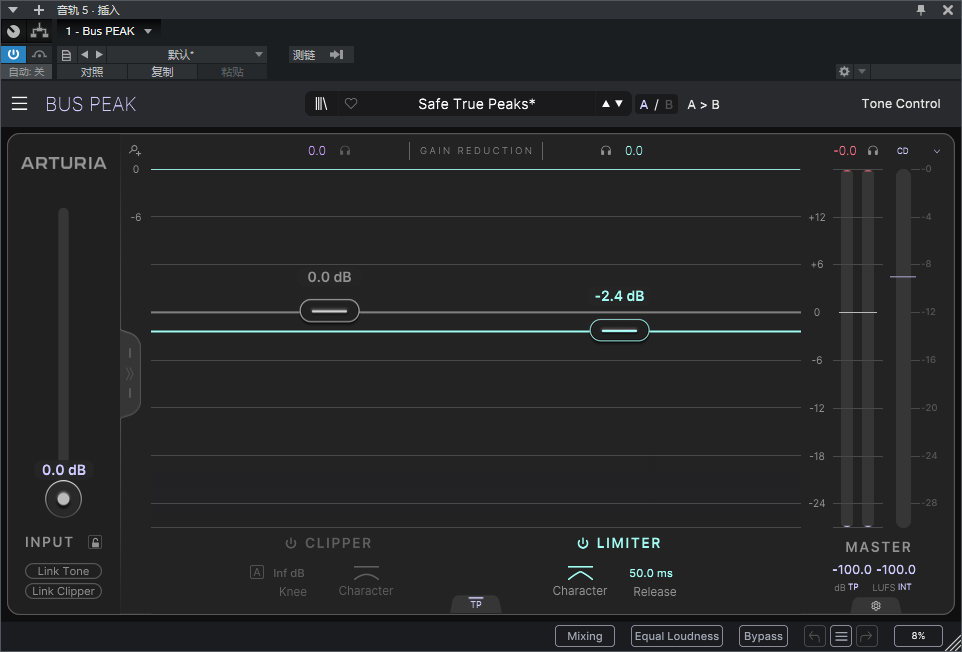Open the Tone Control panel

901,104
